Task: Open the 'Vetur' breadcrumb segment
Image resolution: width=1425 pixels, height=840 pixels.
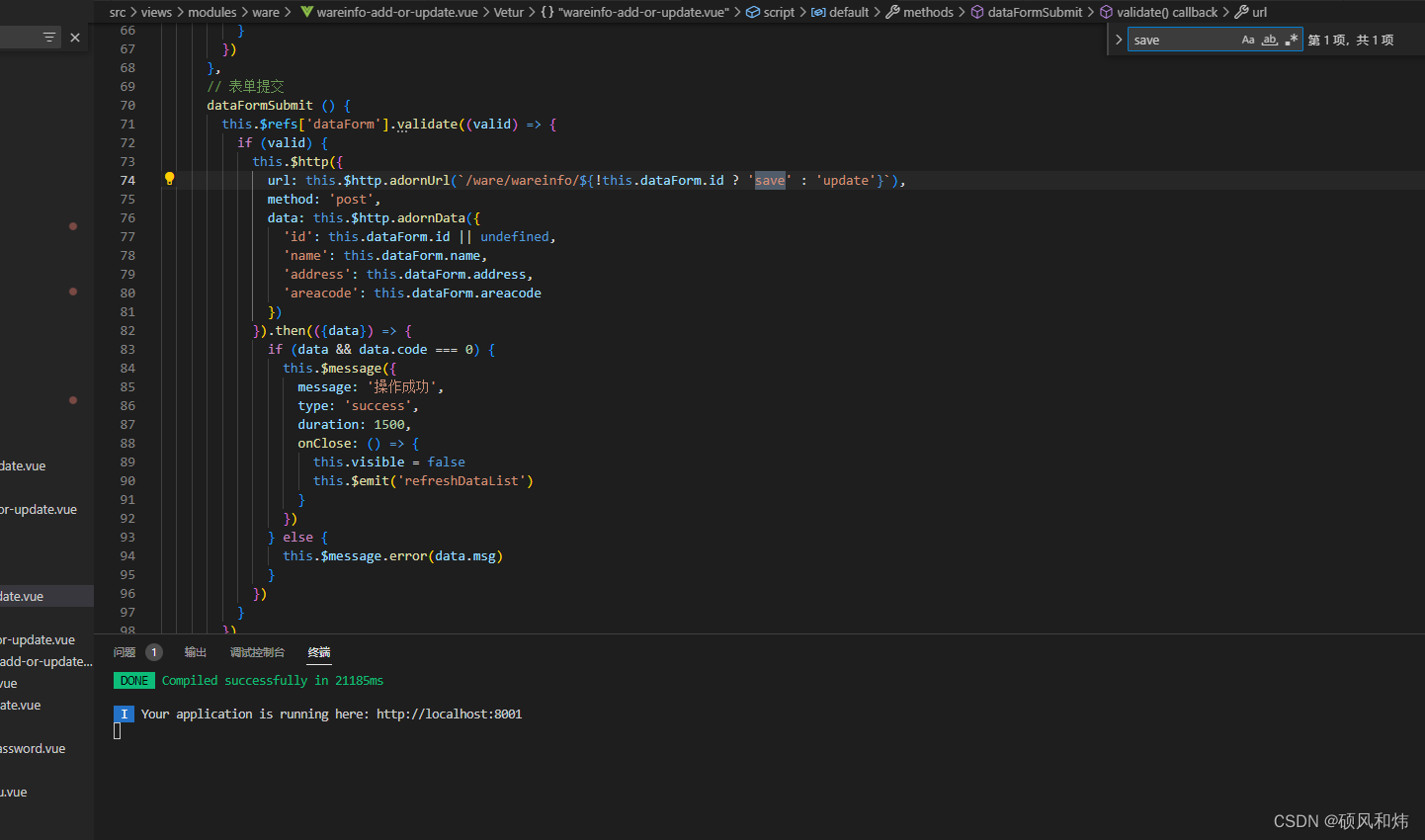Action: coord(509,12)
